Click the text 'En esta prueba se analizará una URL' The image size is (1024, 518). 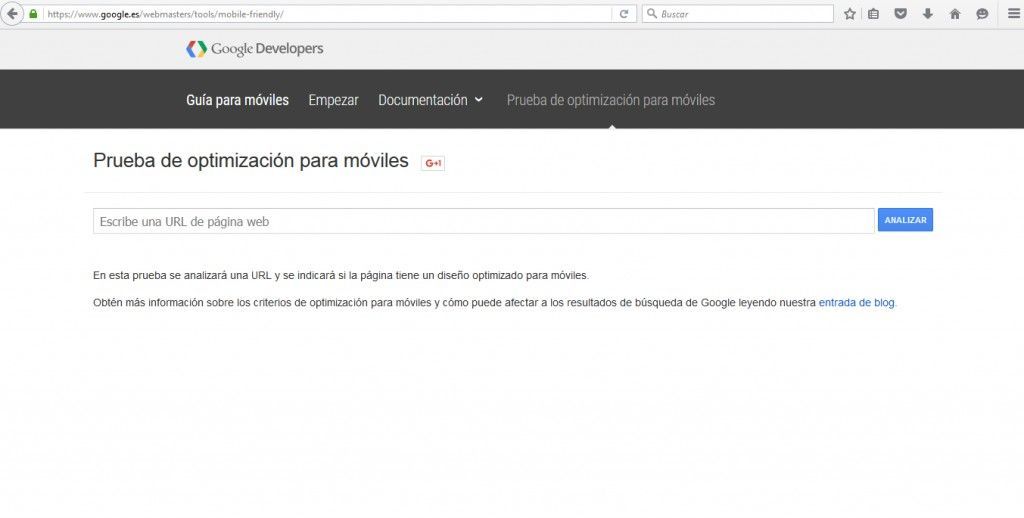pyautogui.click(x=182, y=276)
